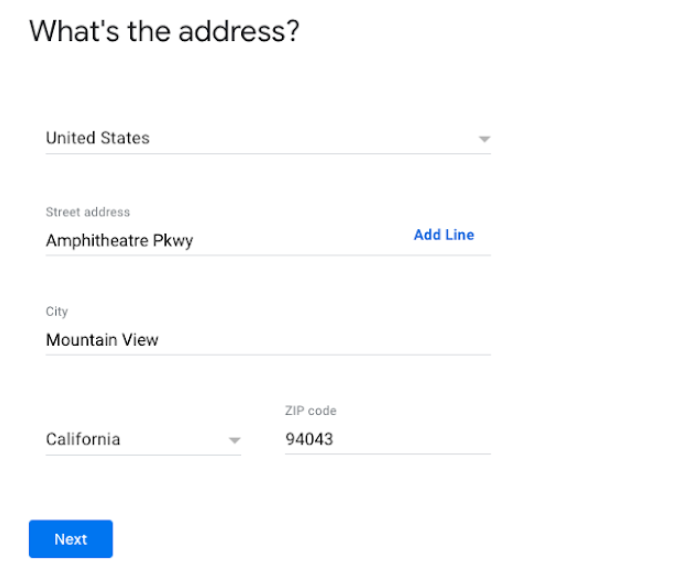Click the Add Line link

pos(444,235)
